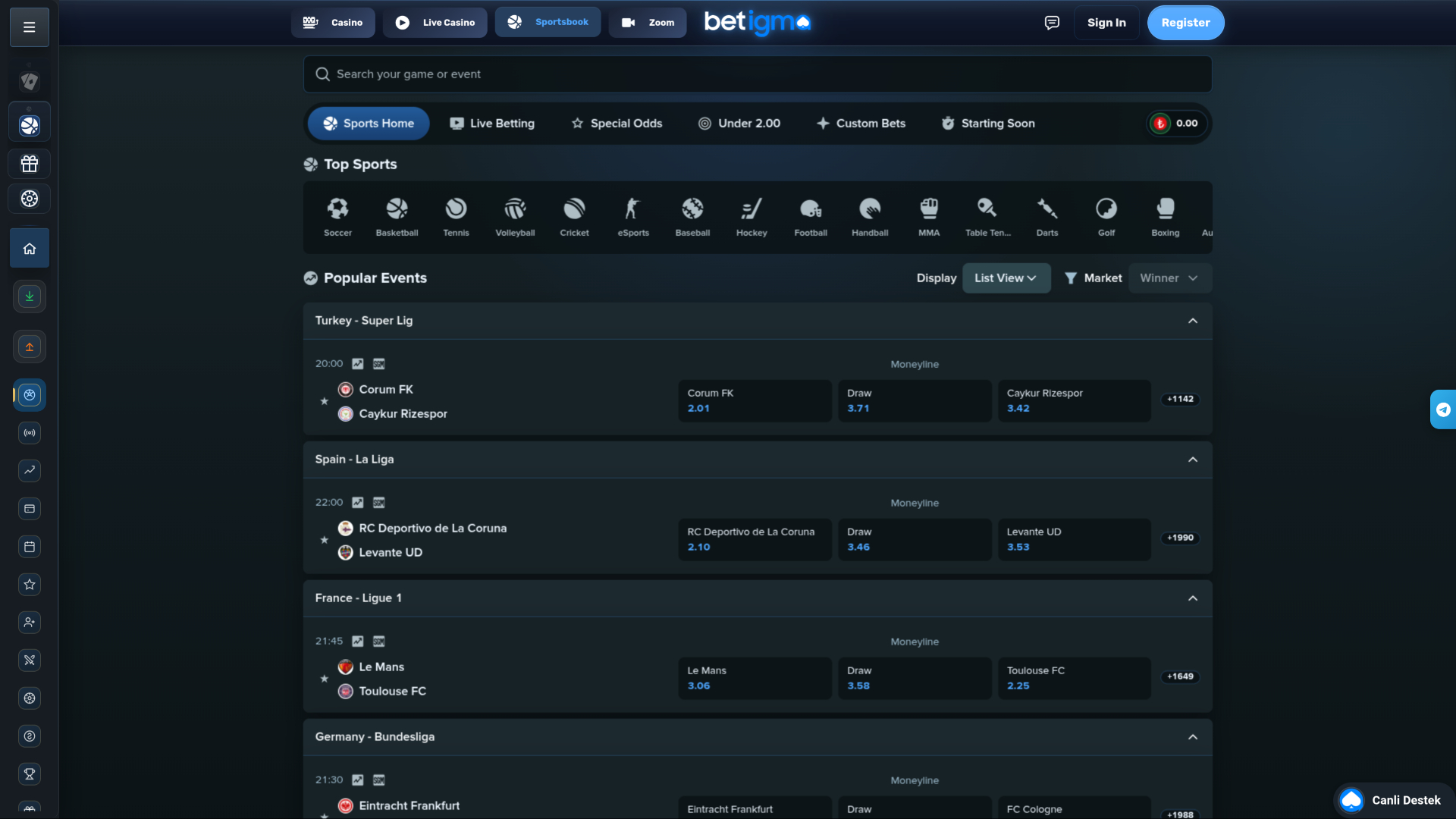Open the Custom Bets tab
Viewport: 1456px width, 819px height.
point(861,124)
